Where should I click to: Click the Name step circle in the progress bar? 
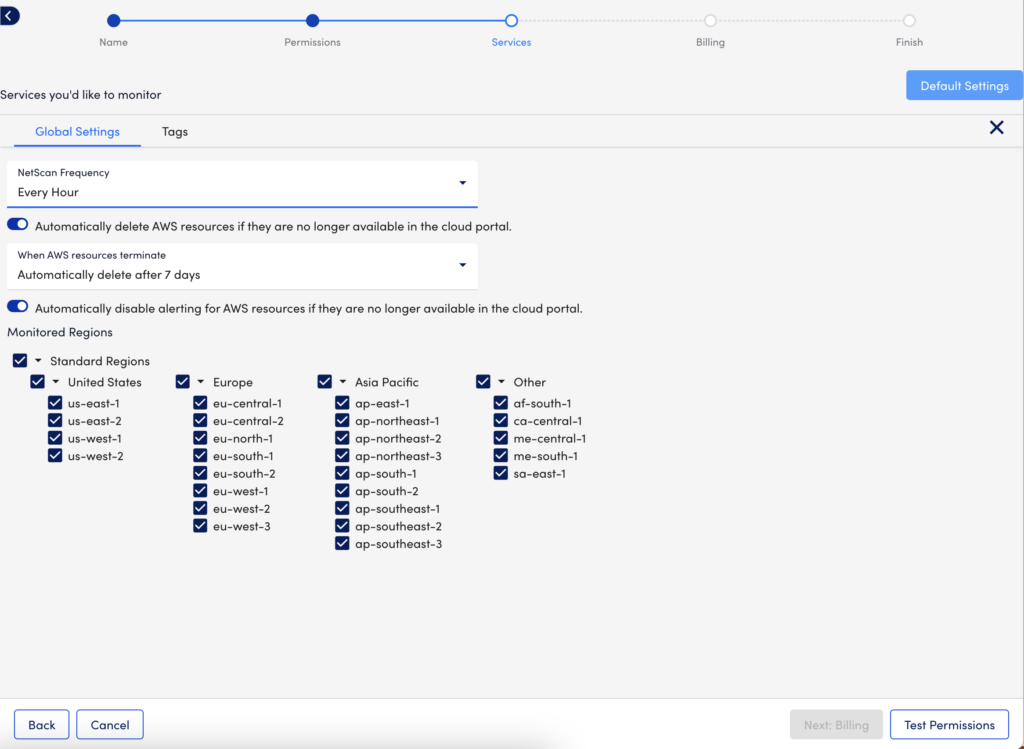point(113,20)
